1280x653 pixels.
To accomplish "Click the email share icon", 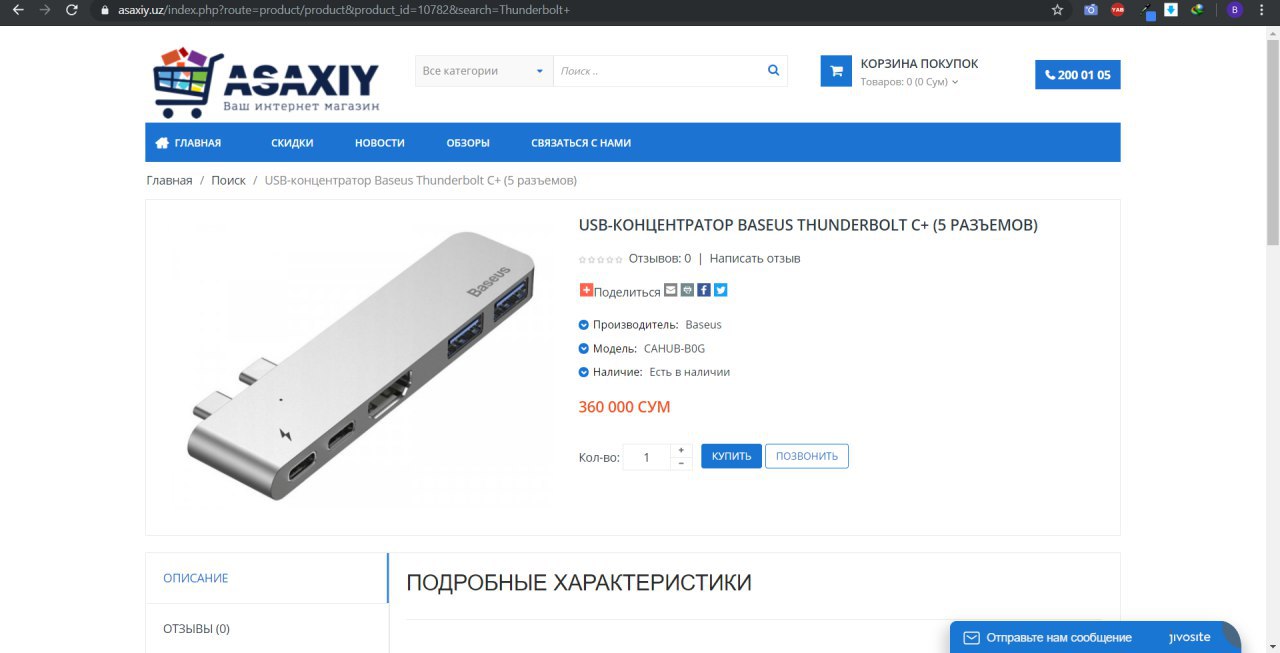I will coord(671,290).
